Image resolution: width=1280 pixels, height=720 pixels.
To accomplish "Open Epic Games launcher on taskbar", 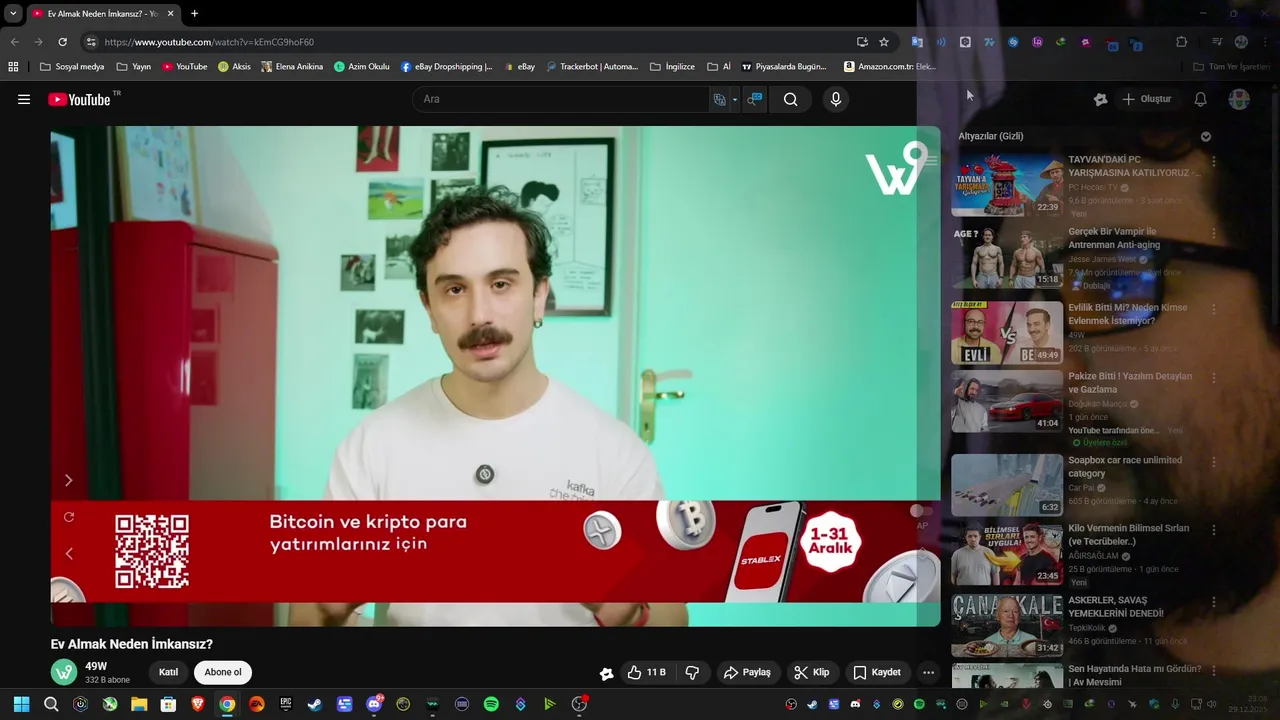I will pos(286,704).
